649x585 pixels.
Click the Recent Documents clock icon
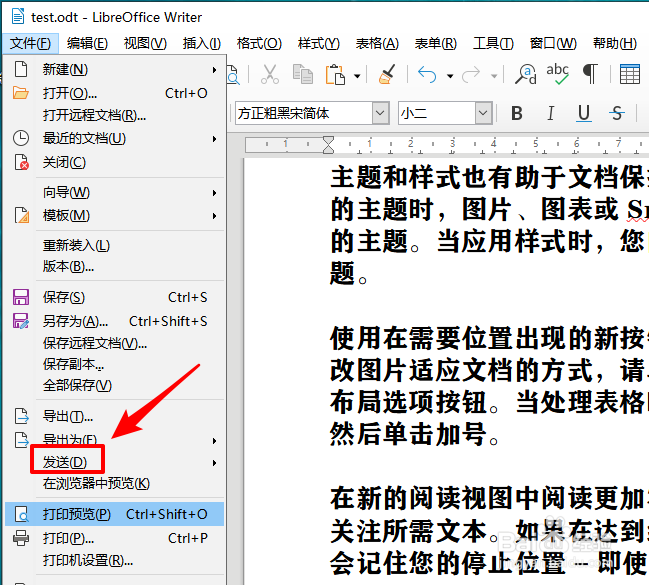21,138
